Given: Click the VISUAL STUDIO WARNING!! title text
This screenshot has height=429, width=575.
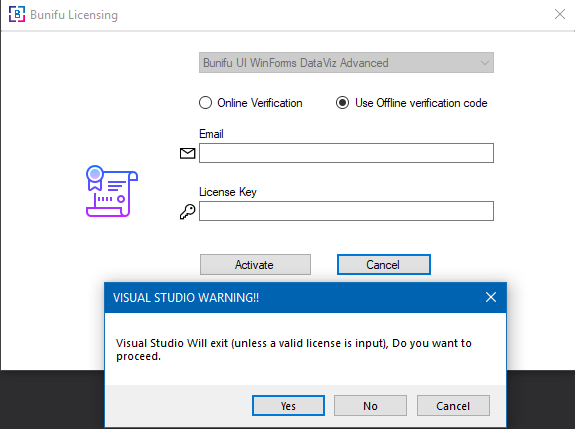Looking at the screenshot, I should point(186,297).
